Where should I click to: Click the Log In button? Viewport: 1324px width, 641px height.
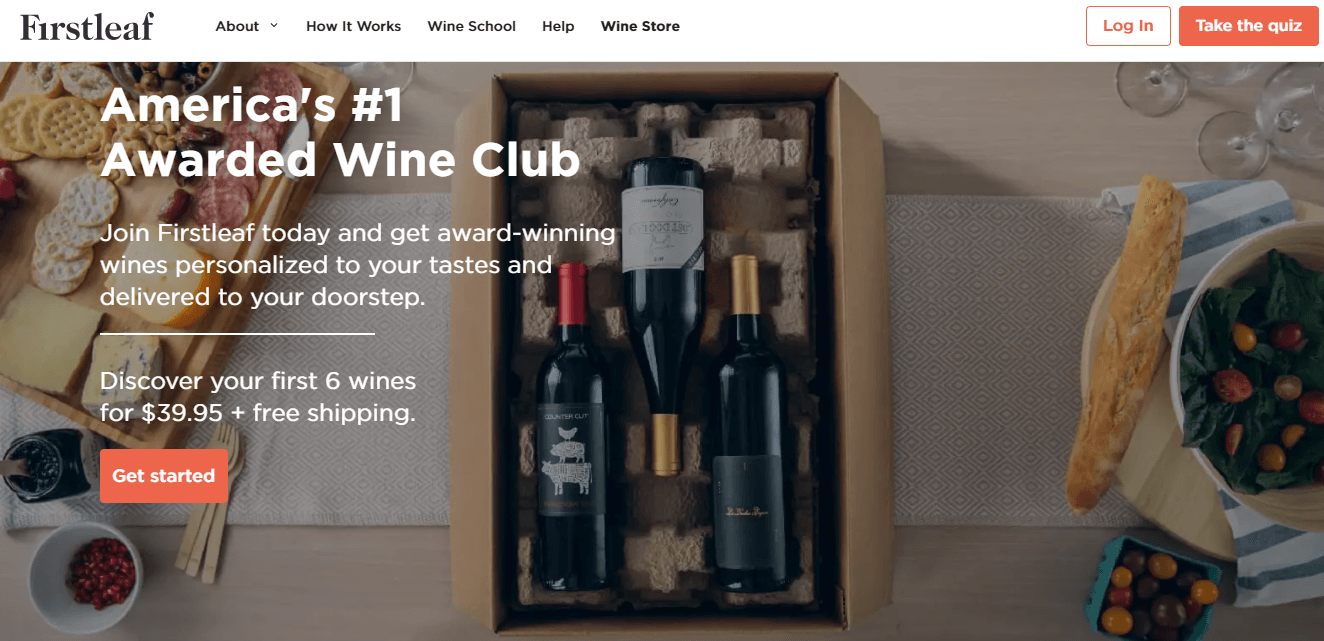pos(1128,26)
